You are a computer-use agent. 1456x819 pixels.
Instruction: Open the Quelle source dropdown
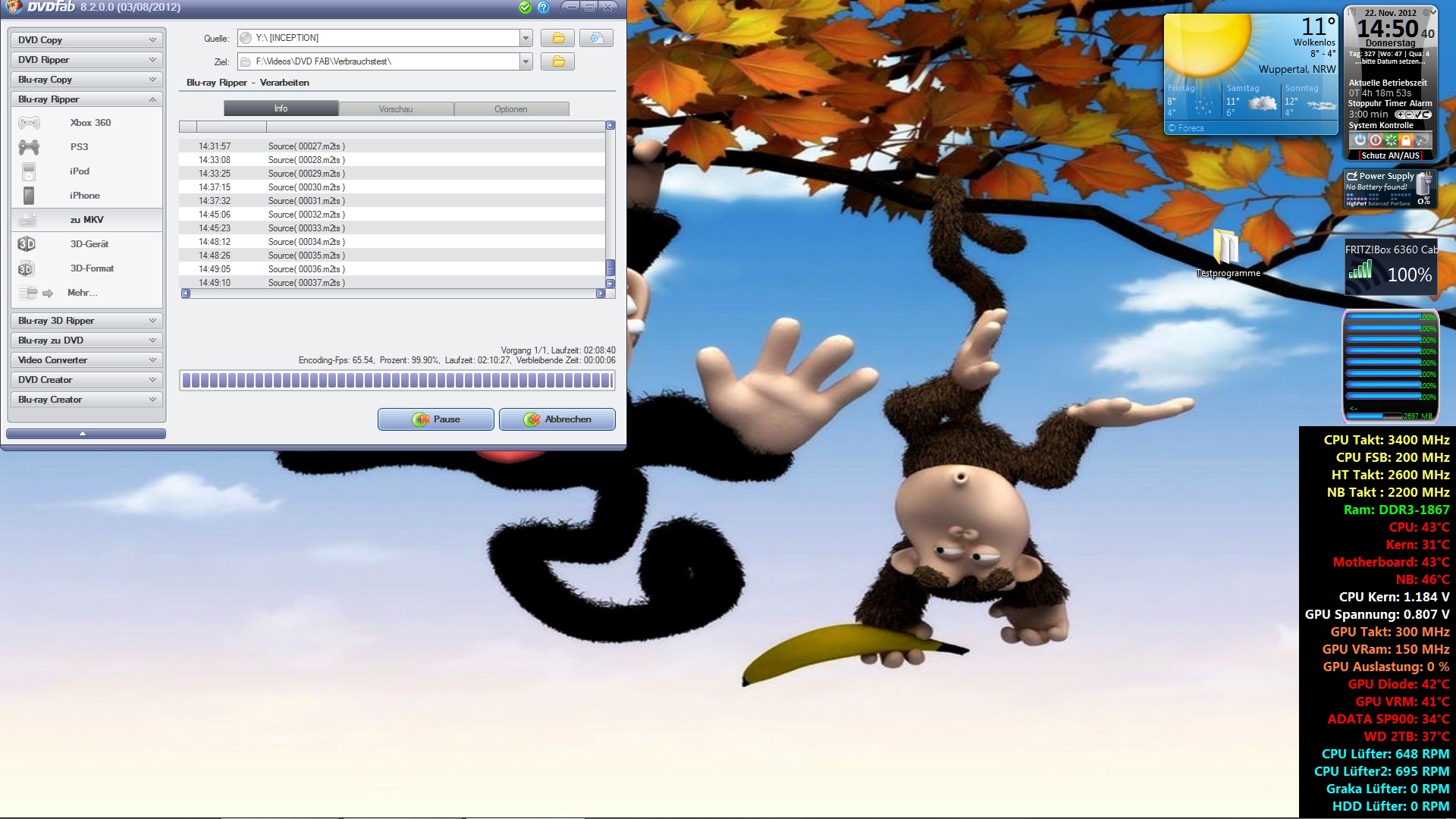coord(526,38)
